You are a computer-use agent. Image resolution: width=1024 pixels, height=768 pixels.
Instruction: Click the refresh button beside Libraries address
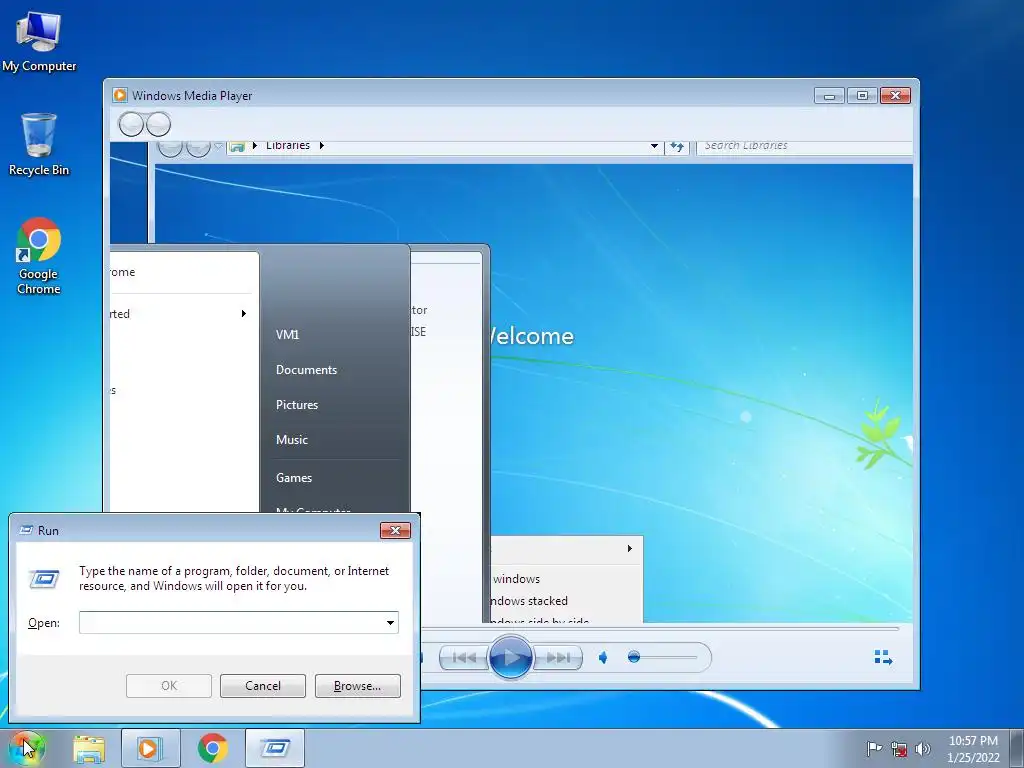pos(677,146)
